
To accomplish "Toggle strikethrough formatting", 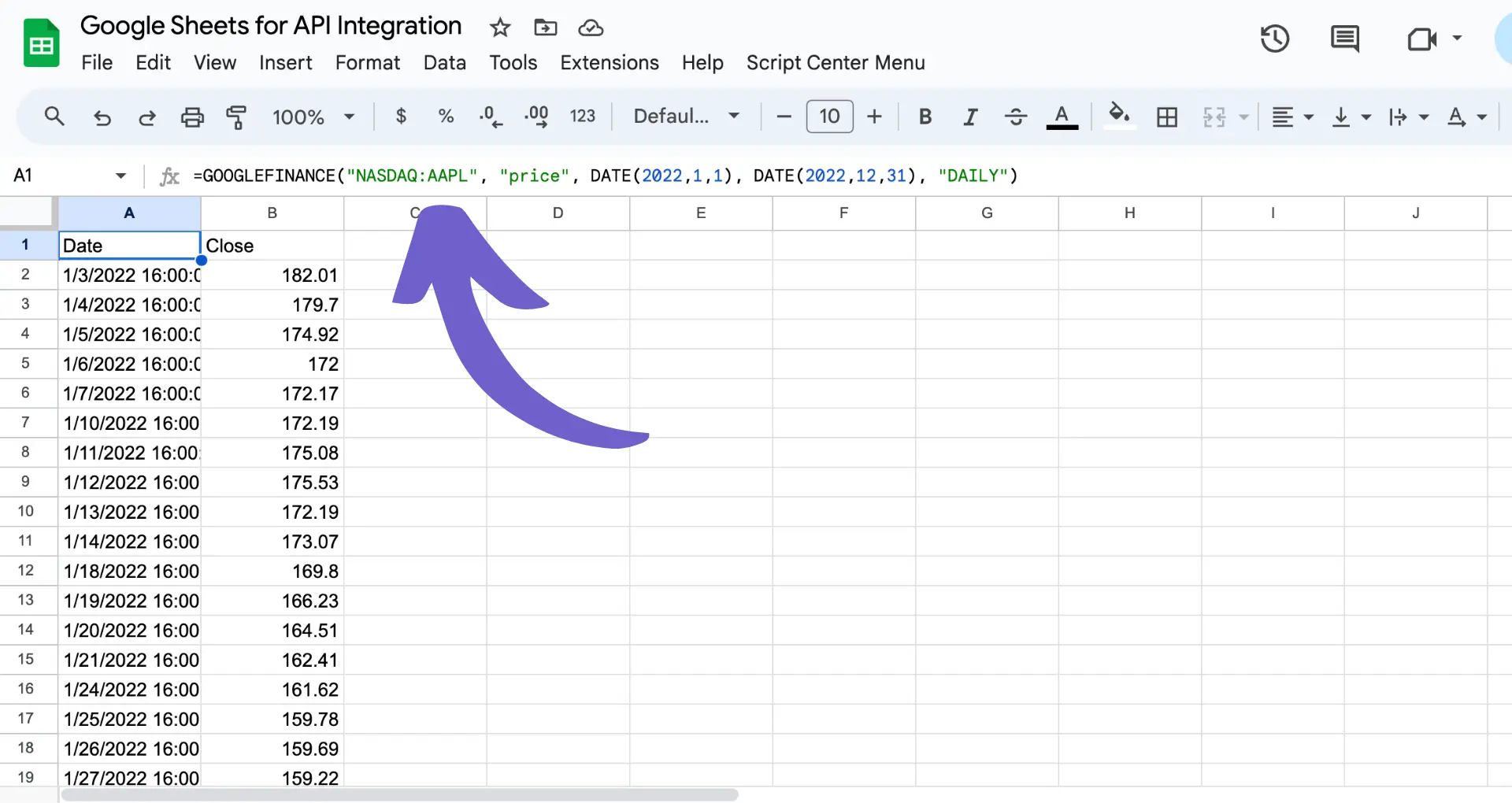I will [1016, 117].
